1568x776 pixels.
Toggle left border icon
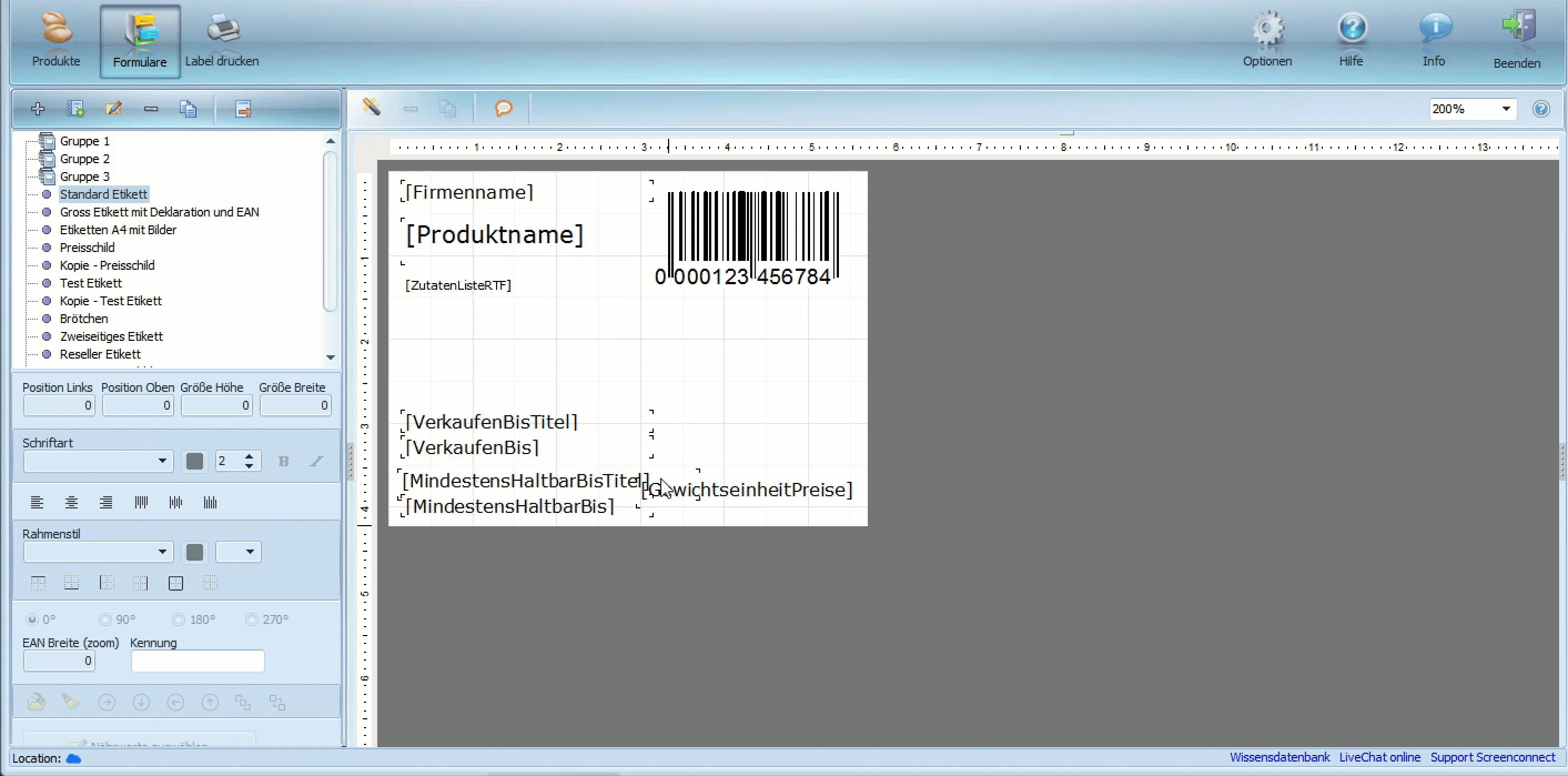107,583
